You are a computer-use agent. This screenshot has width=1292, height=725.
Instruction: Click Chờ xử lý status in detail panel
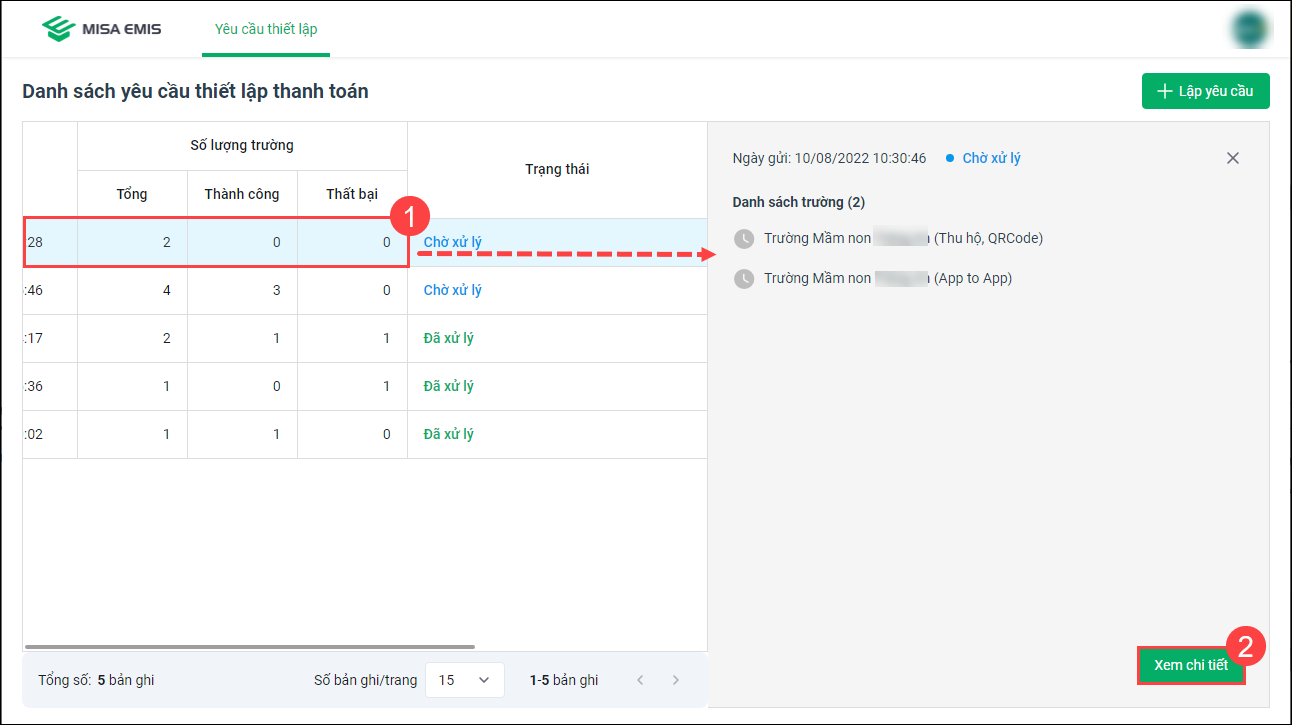tap(991, 158)
